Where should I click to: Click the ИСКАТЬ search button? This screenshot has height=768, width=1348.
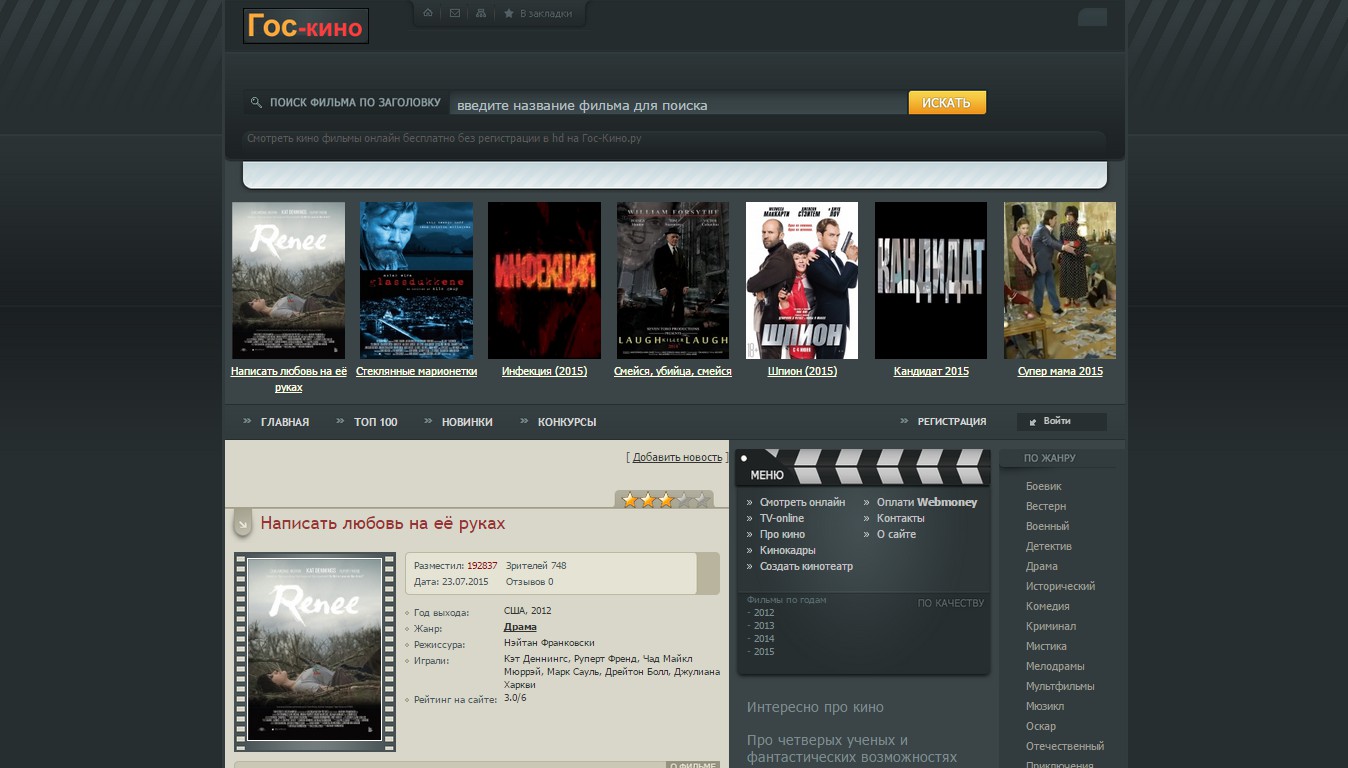click(947, 103)
